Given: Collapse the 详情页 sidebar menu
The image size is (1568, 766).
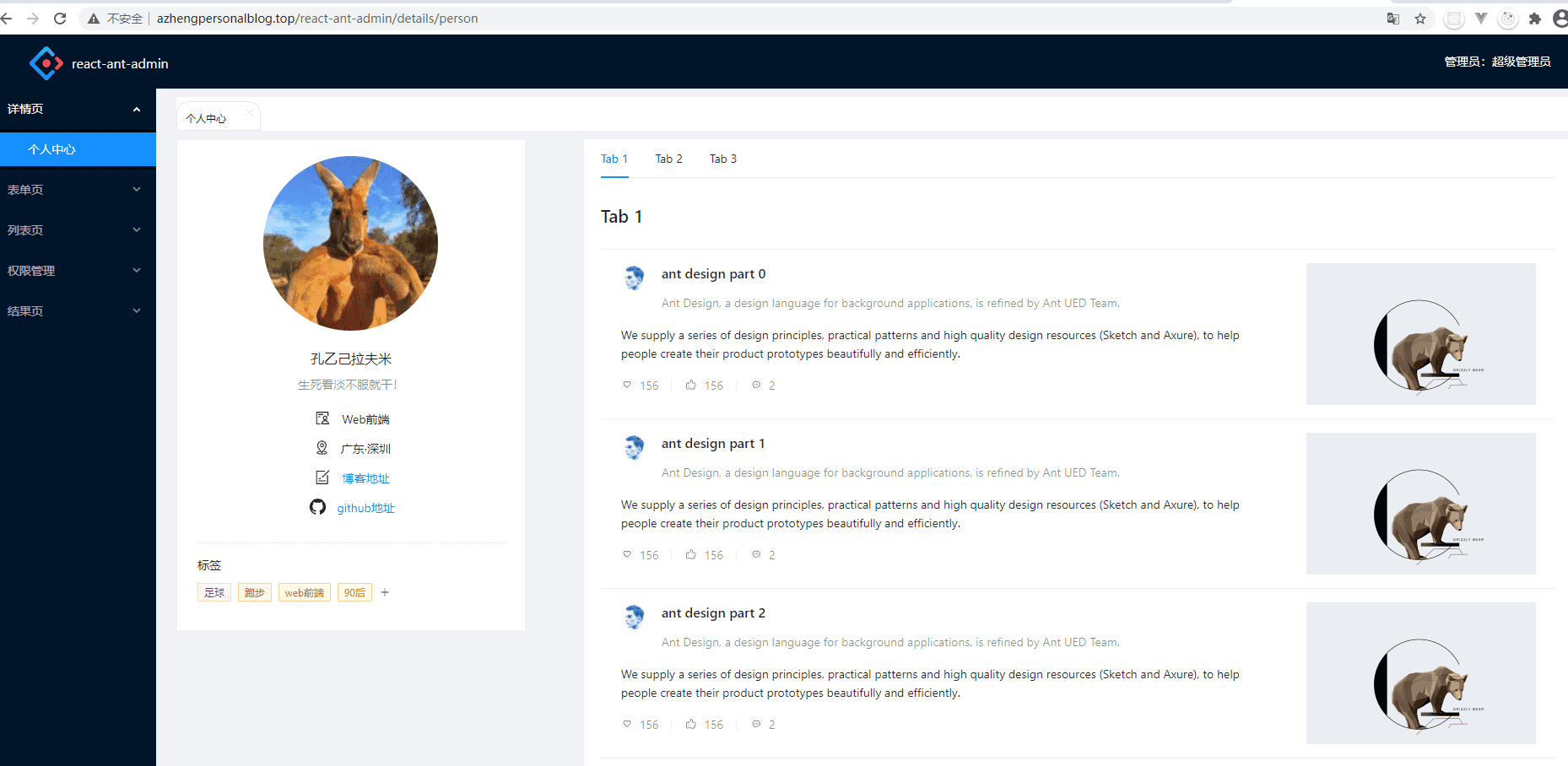Looking at the screenshot, I should tap(78, 109).
